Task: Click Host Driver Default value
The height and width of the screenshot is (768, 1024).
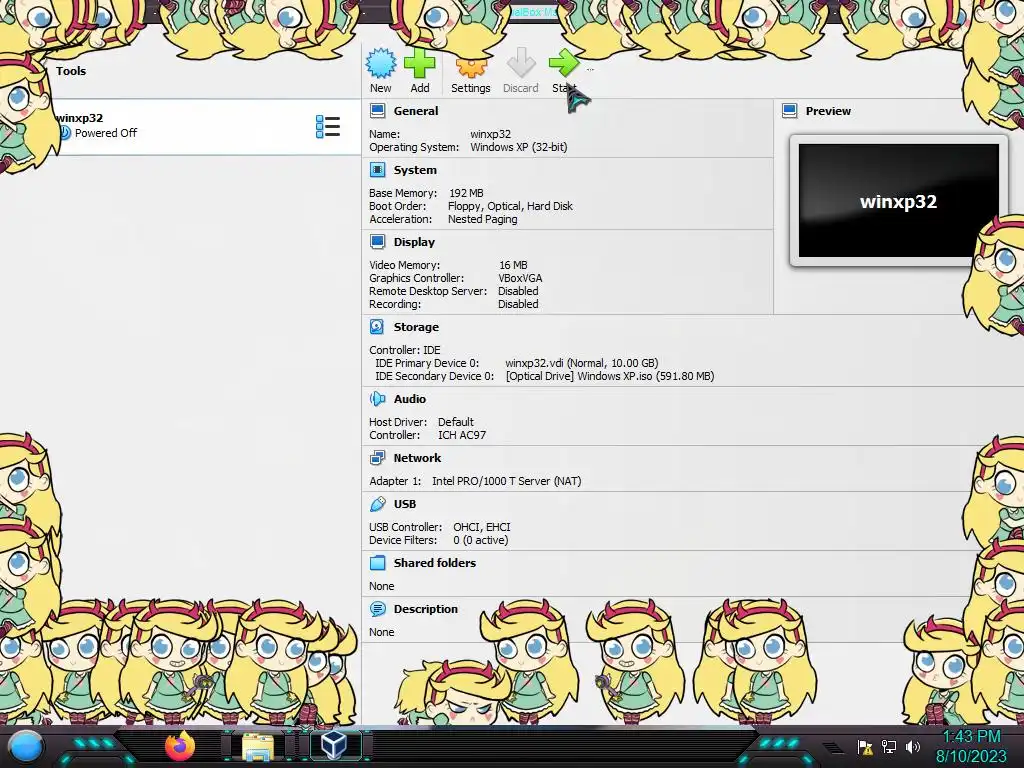Action: [456, 422]
